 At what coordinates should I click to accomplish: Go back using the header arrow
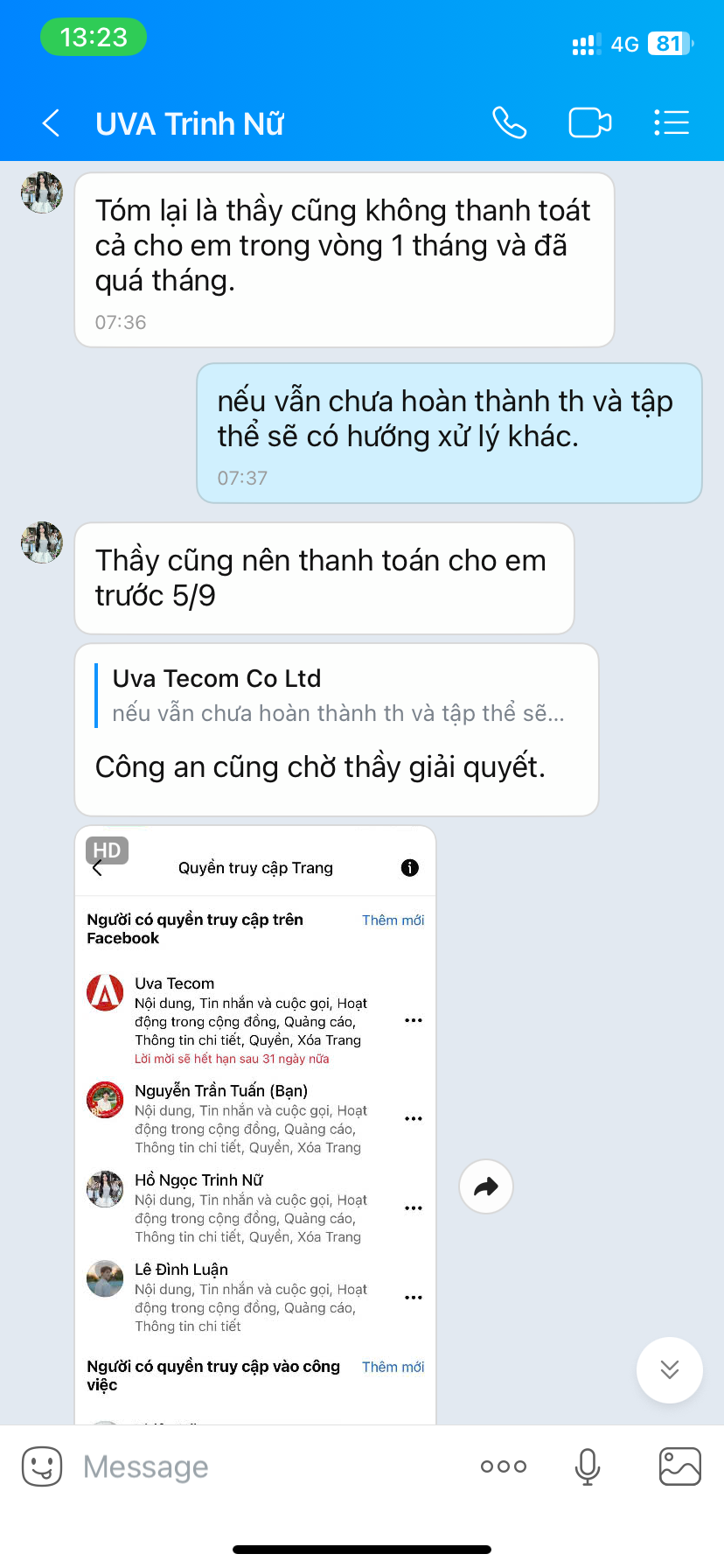pyautogui.click(x=52, y=123)
